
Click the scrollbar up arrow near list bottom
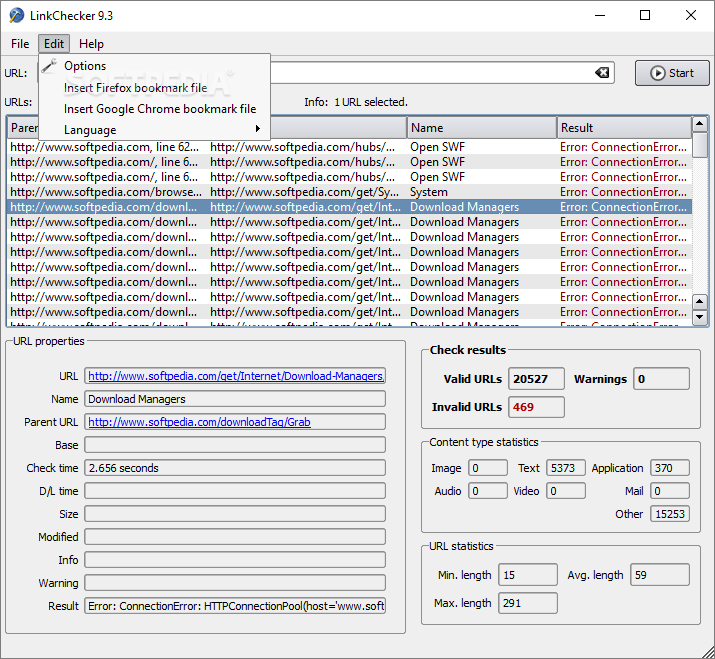tap(700, 301)
